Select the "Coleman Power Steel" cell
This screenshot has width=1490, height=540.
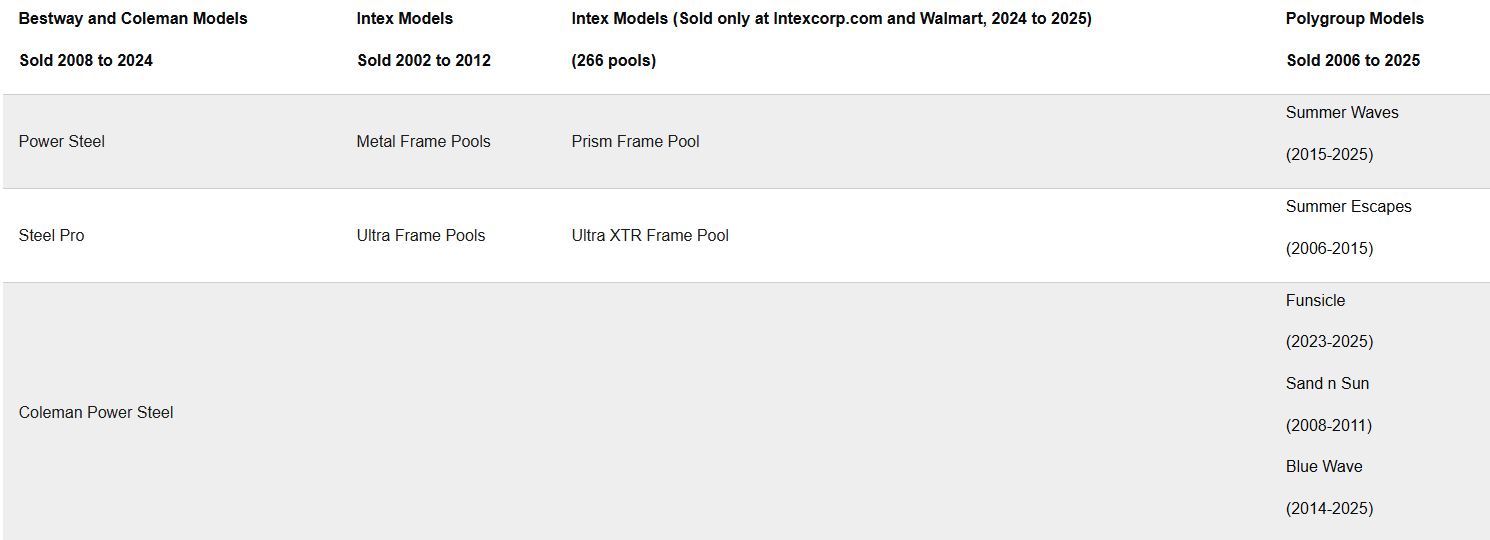point(96,412)
